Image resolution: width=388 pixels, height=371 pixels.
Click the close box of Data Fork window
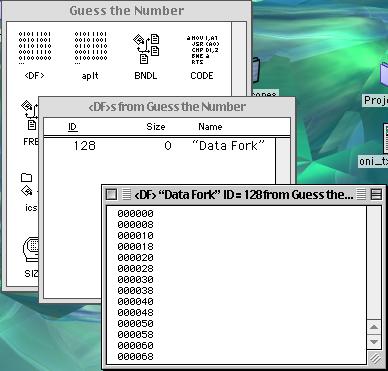111,195
